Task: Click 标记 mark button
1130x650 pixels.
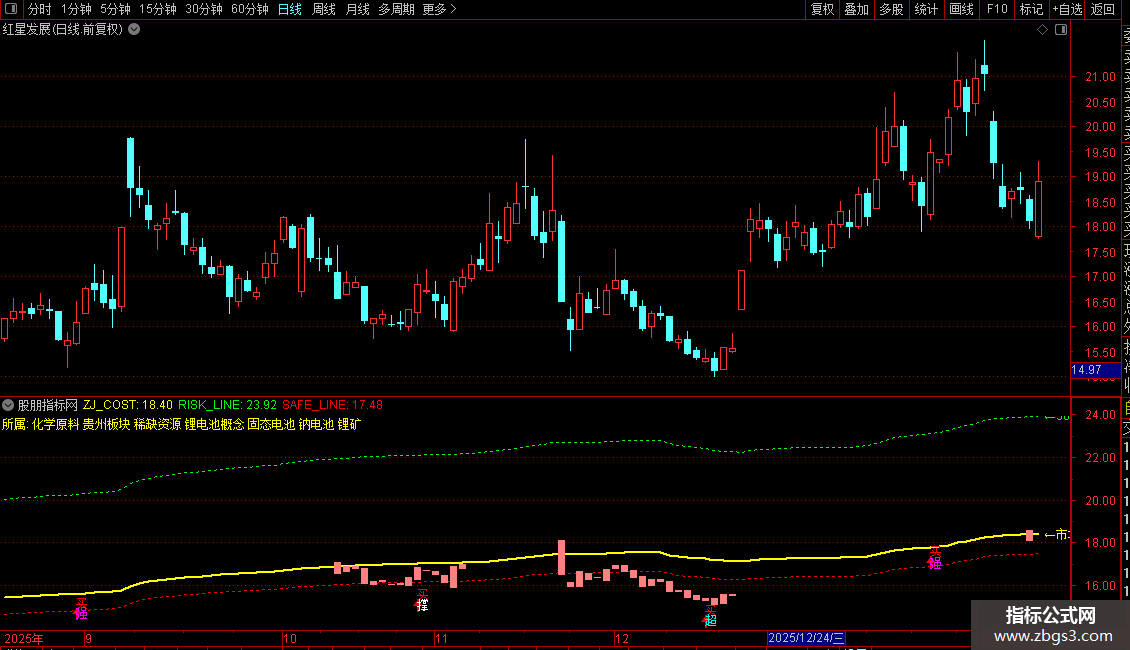Action: coord(1031,9)
